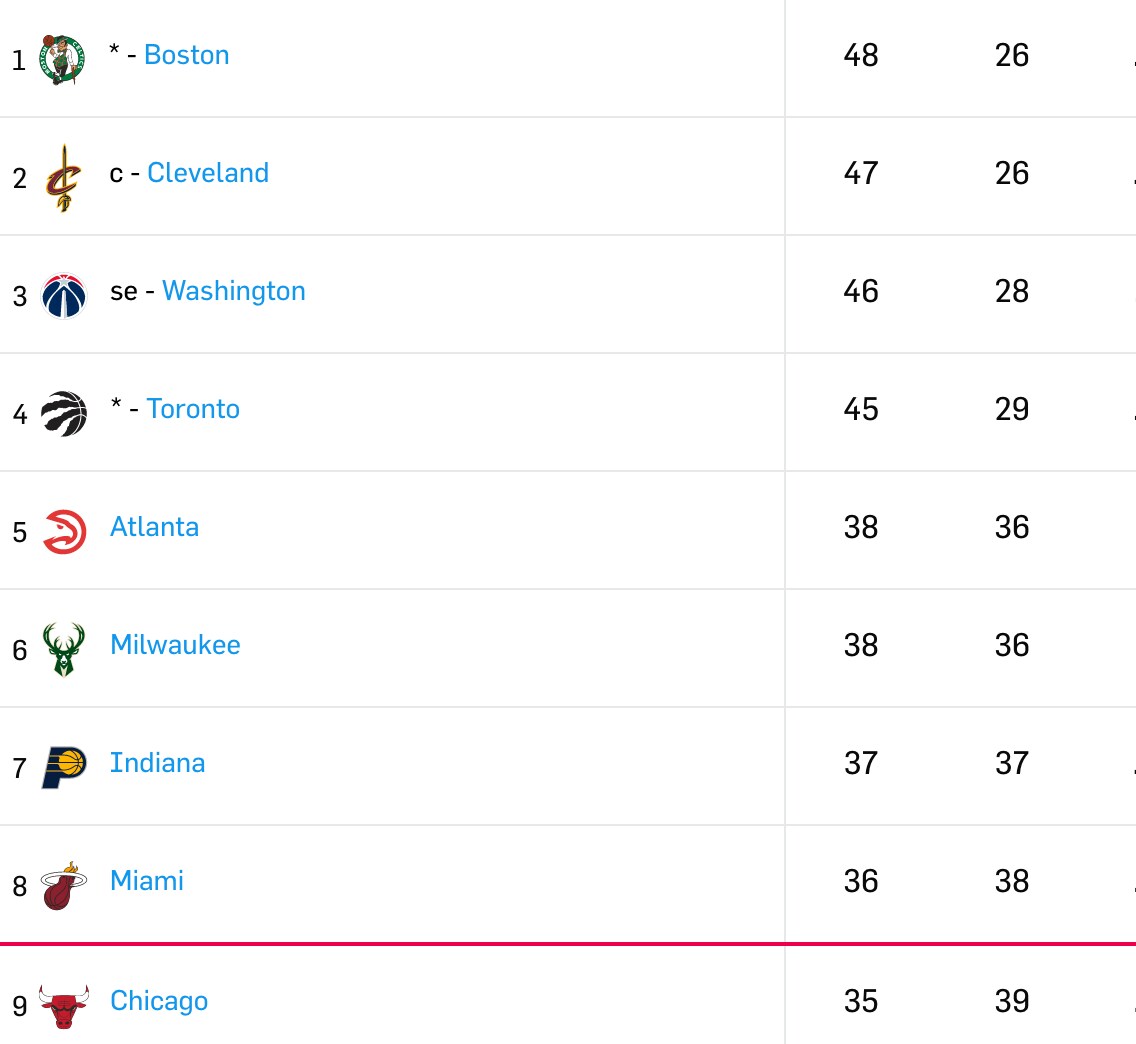Select the Toronto team link
The height and width of the screenshot is (1044, 1136).
(193, 409)
